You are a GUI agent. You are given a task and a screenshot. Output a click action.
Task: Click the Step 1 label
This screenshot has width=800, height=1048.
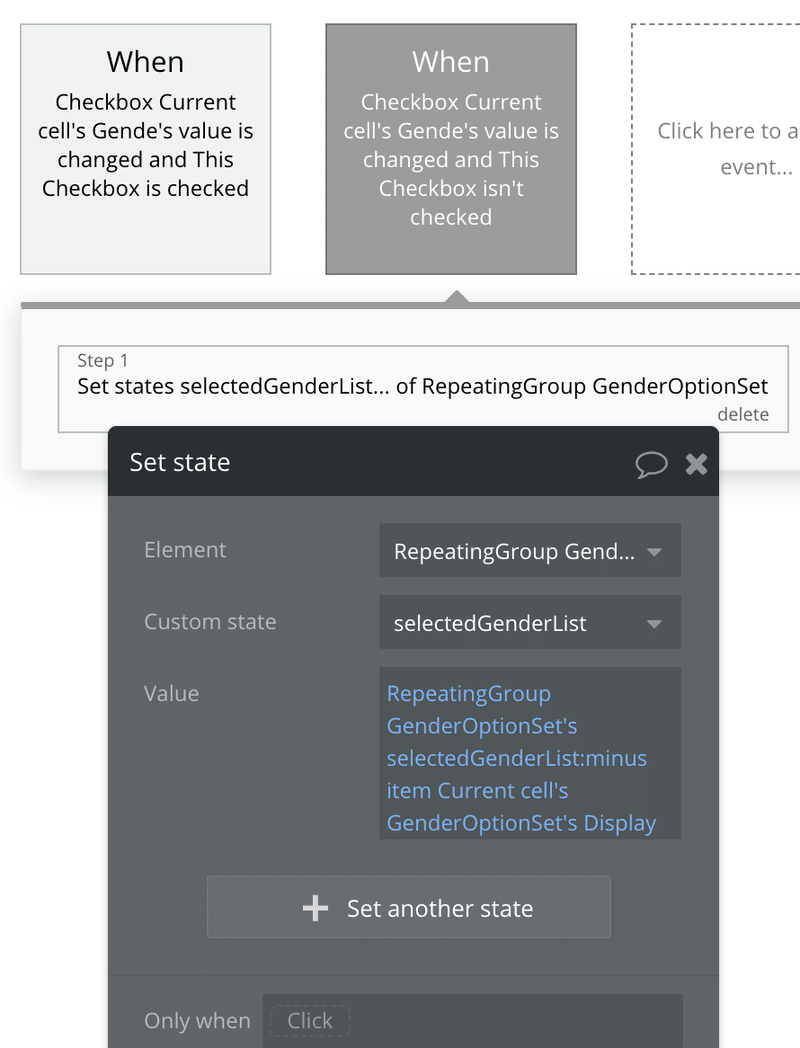[x=102, y=361]
